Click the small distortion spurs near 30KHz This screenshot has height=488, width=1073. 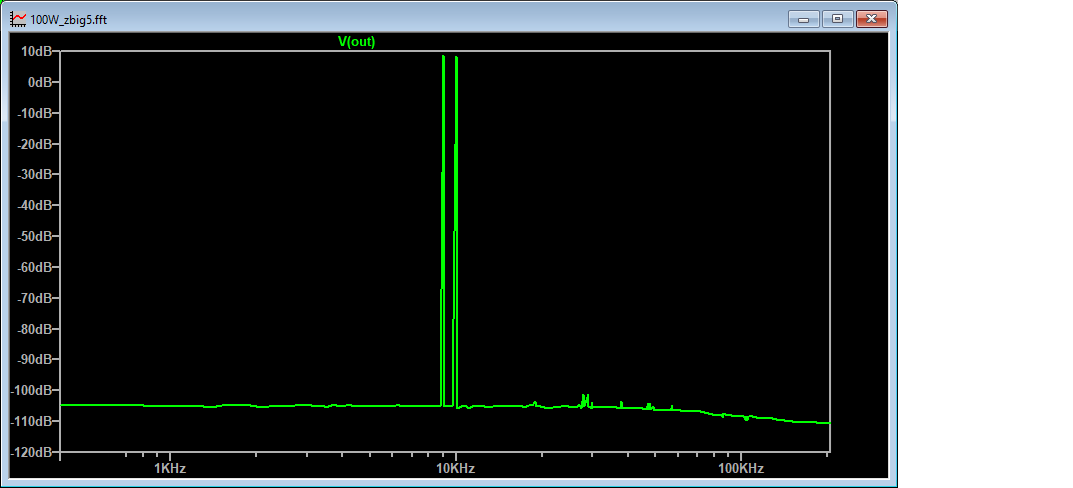point(586,400)
